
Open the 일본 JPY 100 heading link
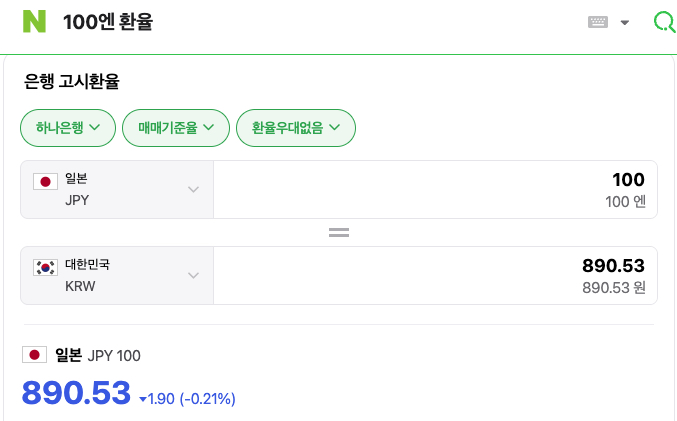[98, 355]
